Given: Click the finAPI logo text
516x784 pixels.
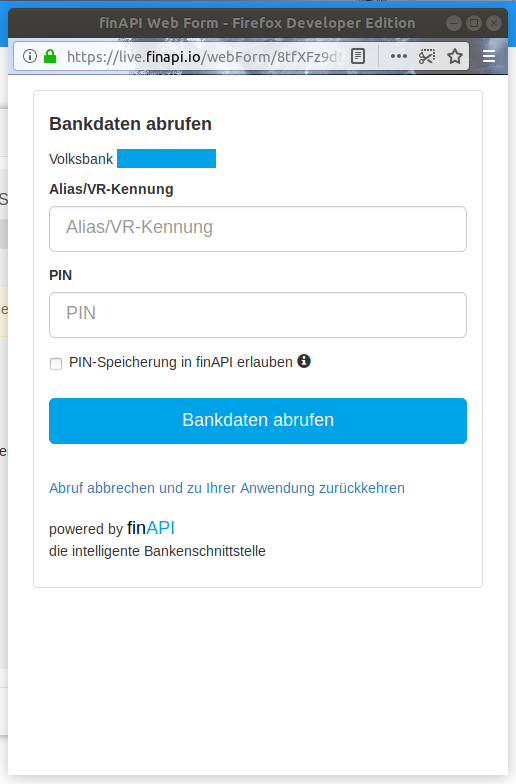Looking at the screenshot, I should coord(151,528).
